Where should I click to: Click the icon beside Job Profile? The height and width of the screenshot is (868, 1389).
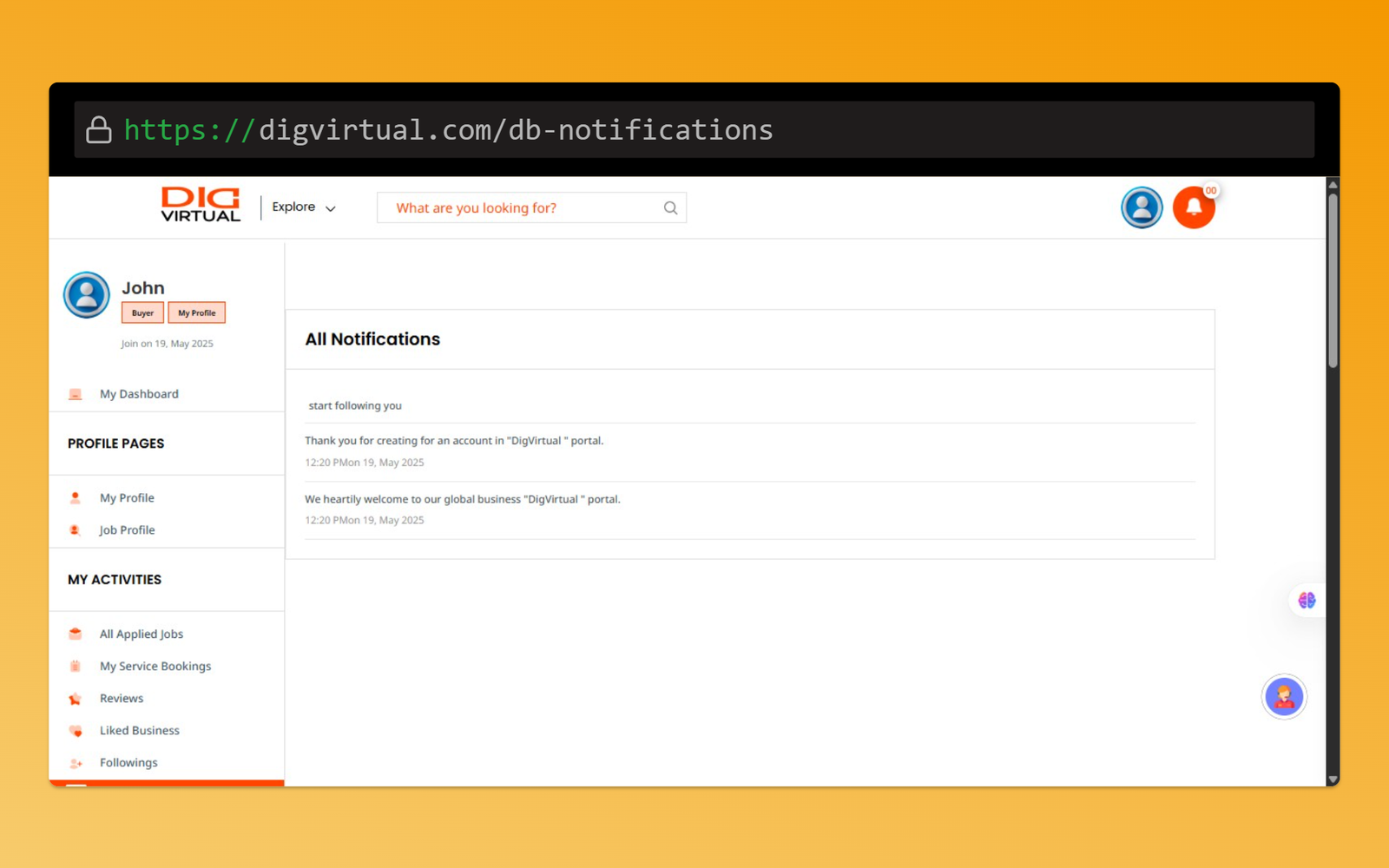pyautogui.click(x=76, y=530)
